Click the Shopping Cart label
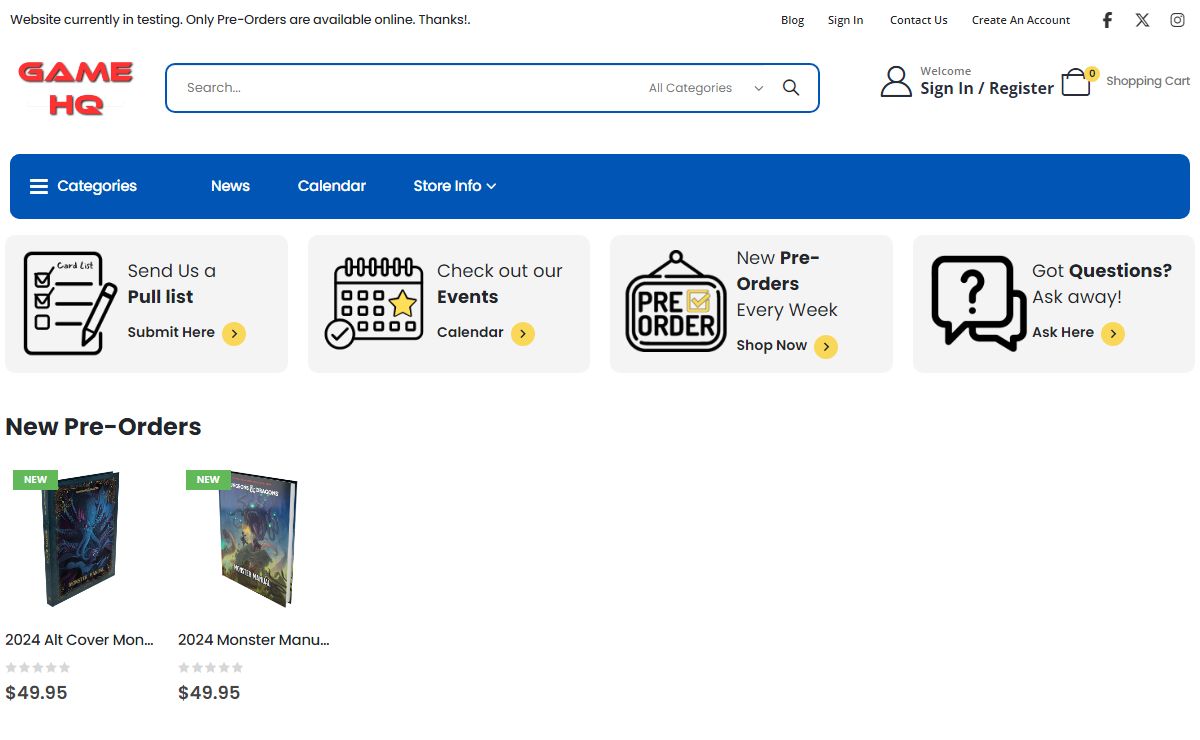The width and height of the screenshot is (1200, 740). (1148, 81)
